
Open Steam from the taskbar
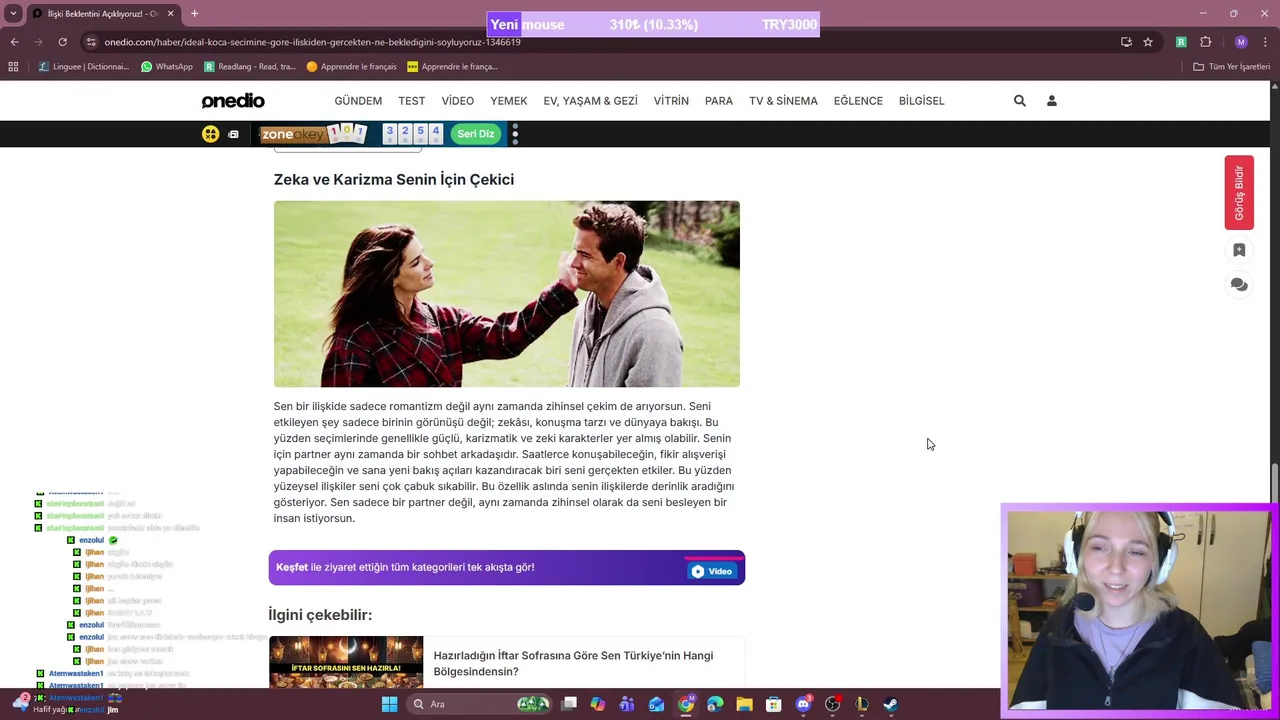coord(890,704)
